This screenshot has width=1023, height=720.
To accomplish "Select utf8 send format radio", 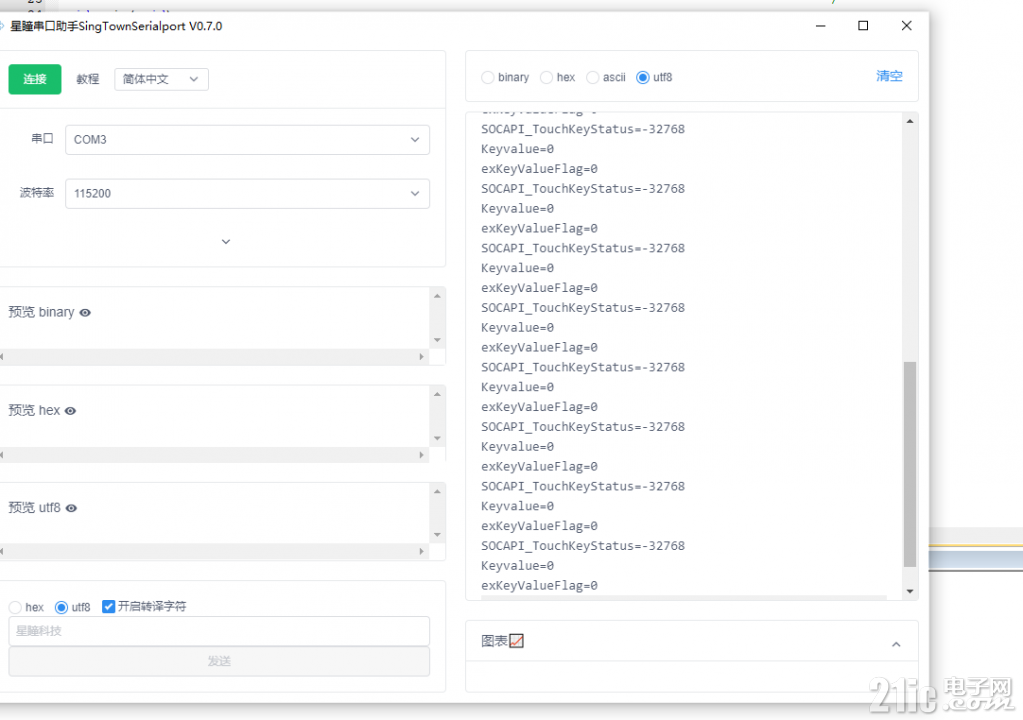I will tap(61, 607).
